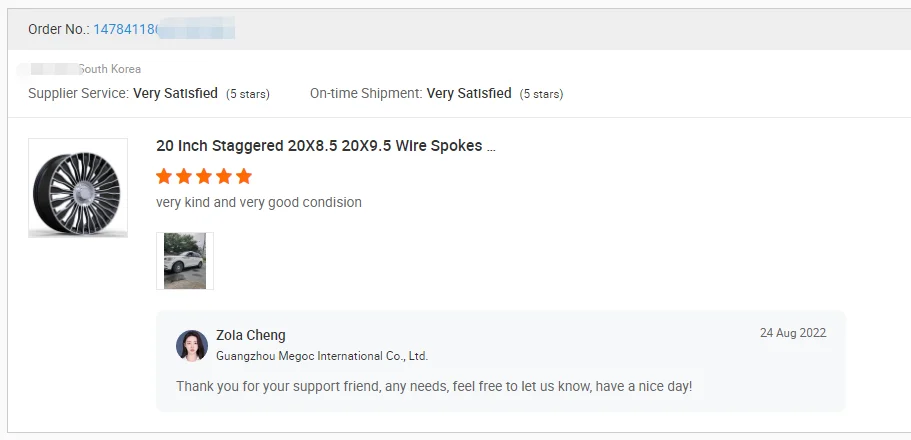Click the fifth orange rating star
Viewport: 911px width, 440px height.
[x=244, y=177]
